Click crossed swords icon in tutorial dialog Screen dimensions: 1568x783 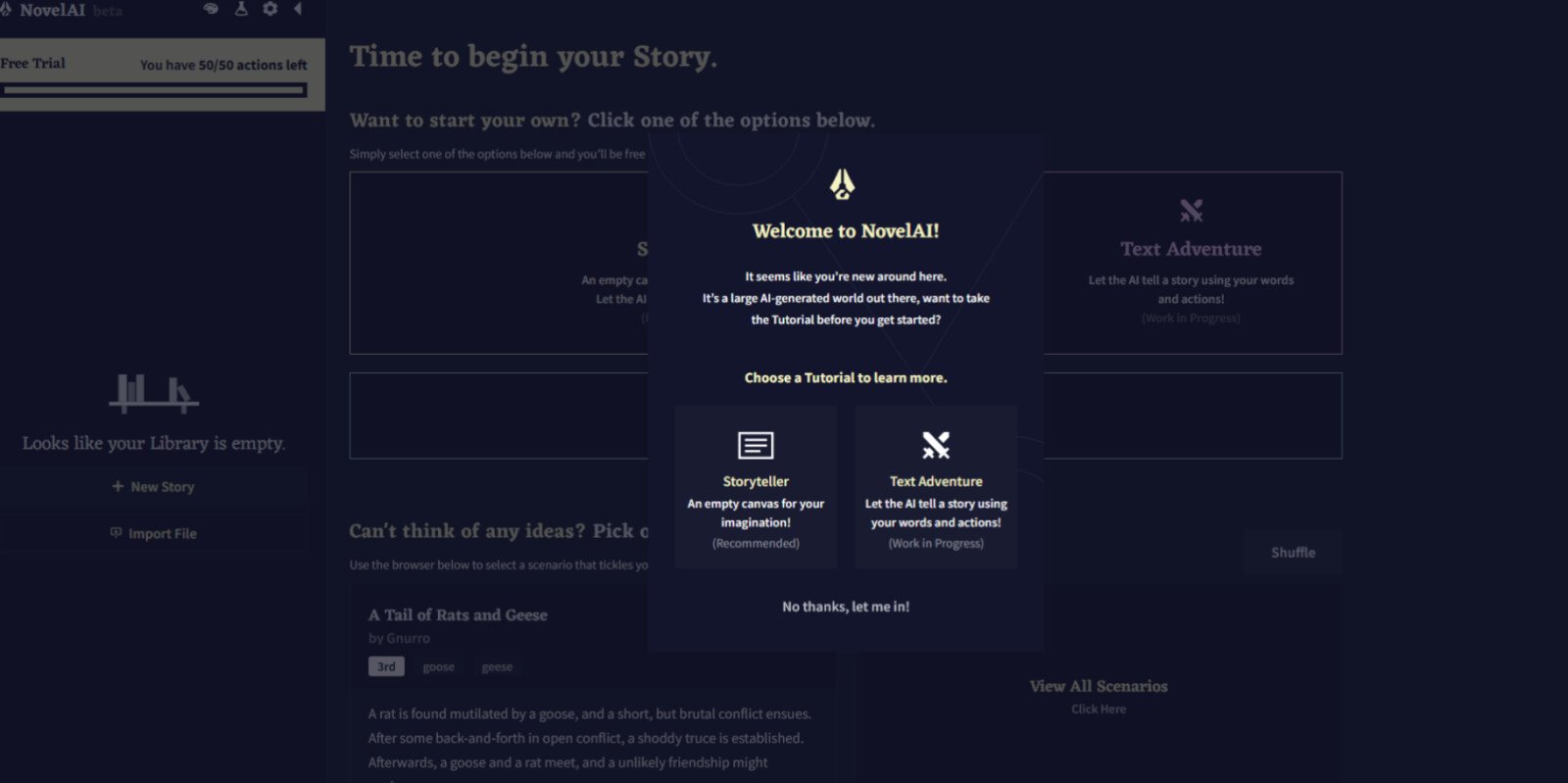[936, 446]
